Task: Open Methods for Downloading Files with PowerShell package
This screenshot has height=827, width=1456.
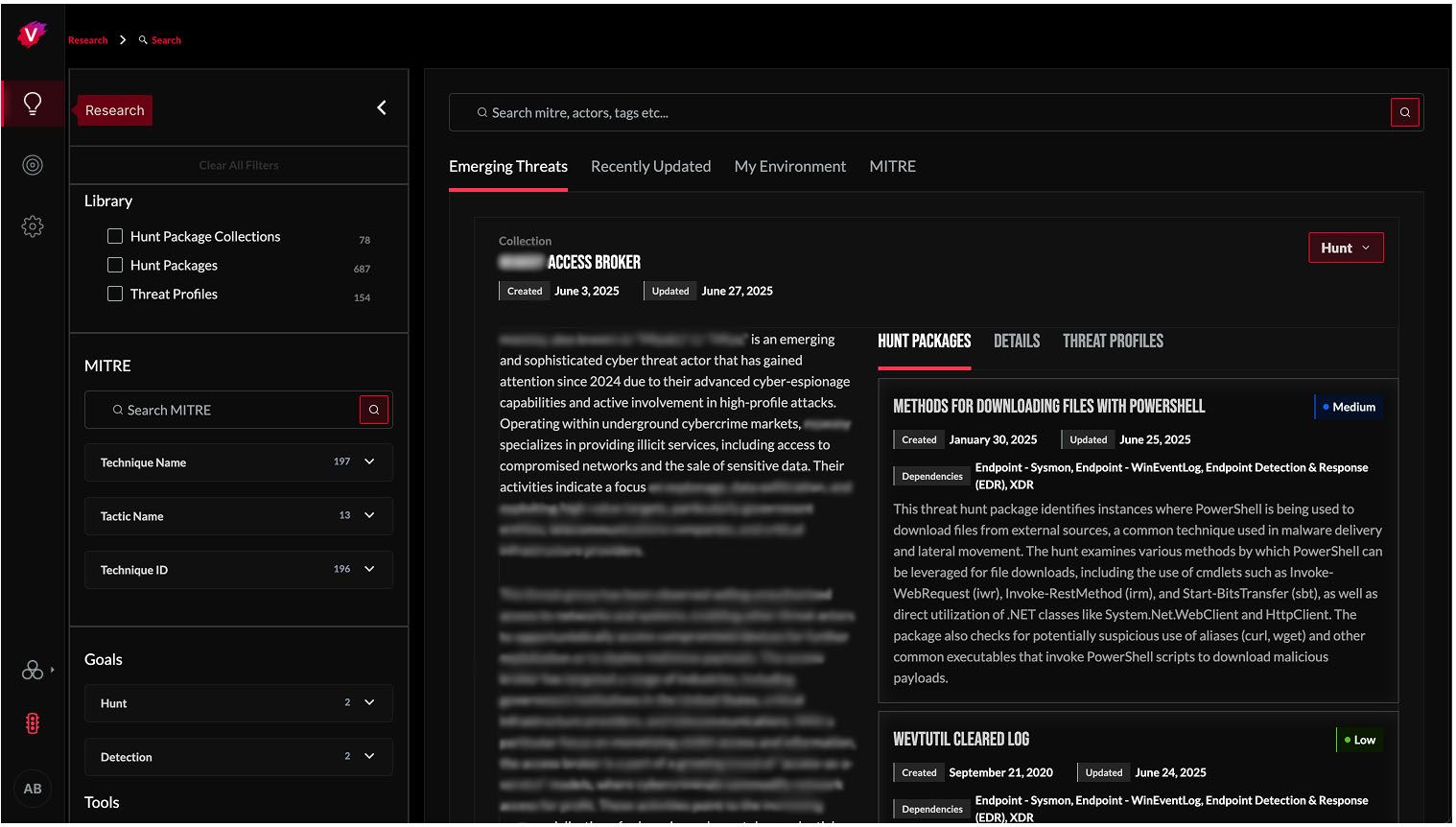Action: [1049, 406]
